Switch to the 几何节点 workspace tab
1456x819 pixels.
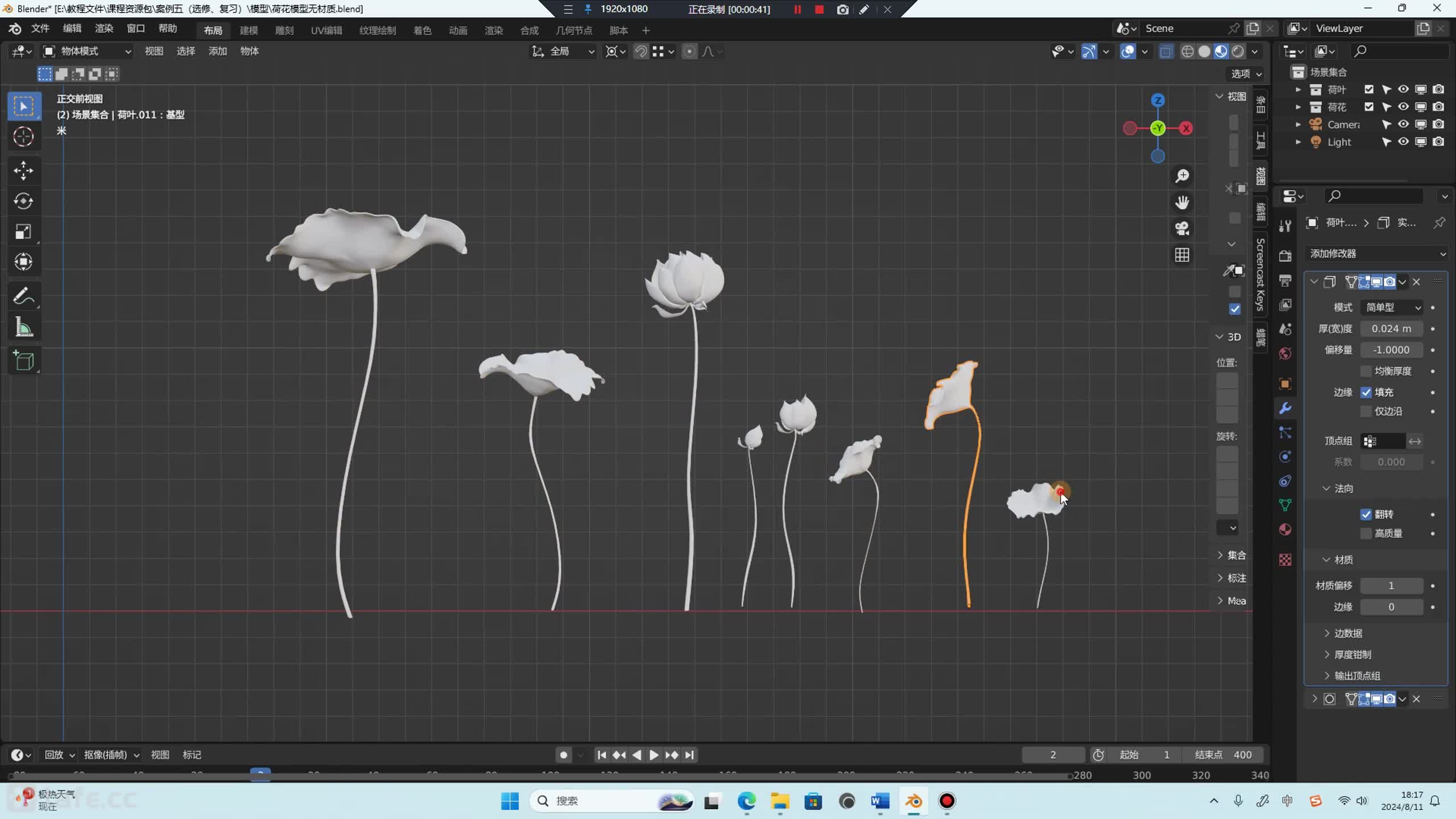[x=574, y=30]
